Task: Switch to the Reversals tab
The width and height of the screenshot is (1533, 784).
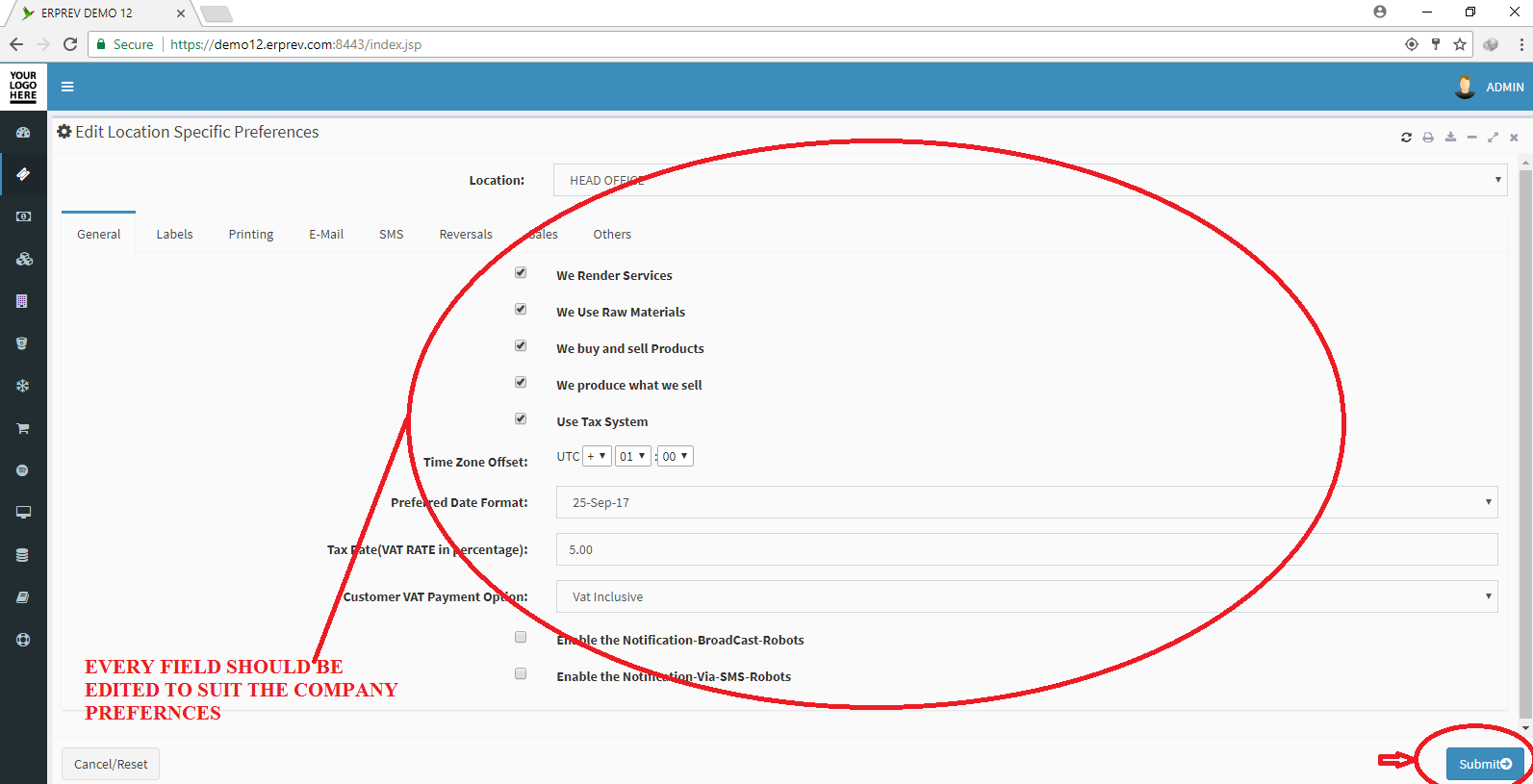Action: click(466, 234)
